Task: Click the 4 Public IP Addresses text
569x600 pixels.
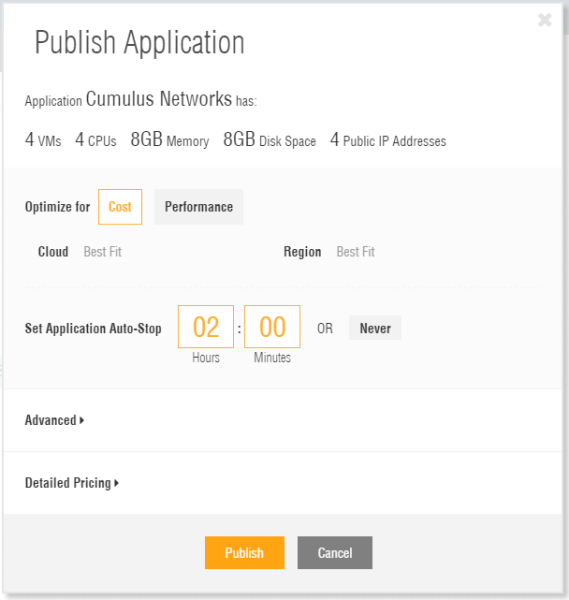Action: point(388,140)
